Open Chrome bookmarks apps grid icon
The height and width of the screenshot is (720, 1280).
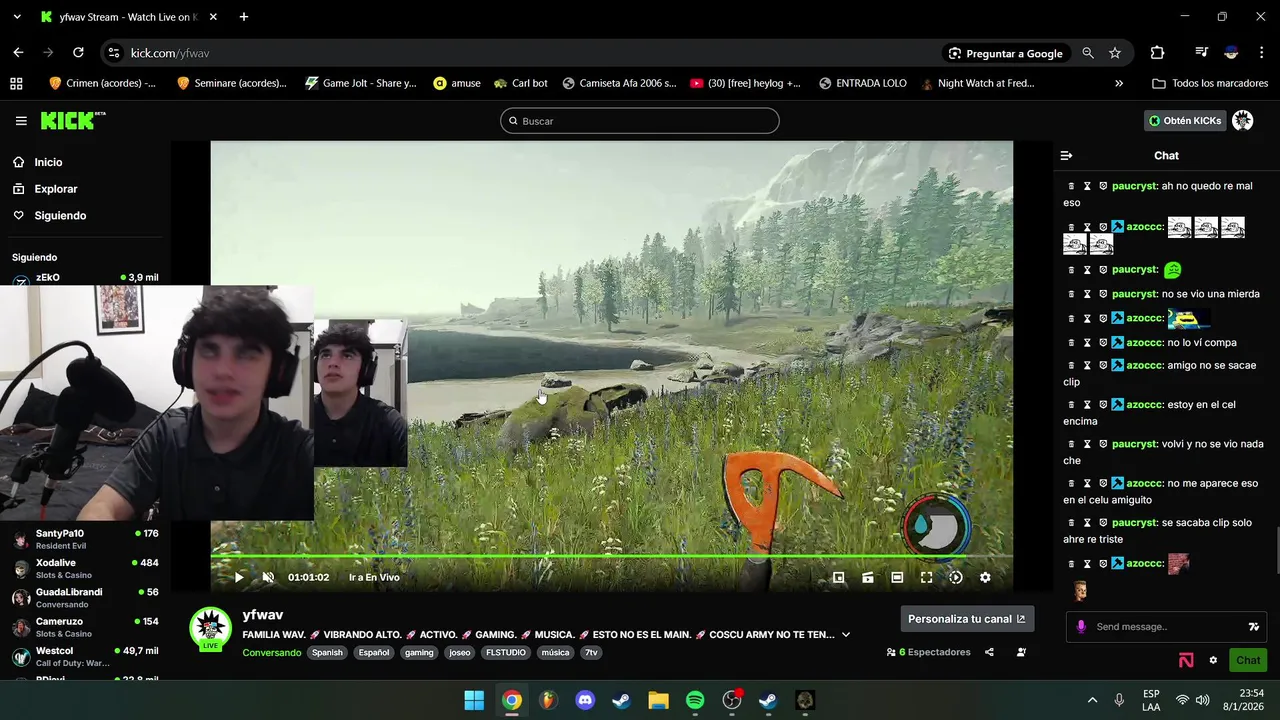pos(16,83)
